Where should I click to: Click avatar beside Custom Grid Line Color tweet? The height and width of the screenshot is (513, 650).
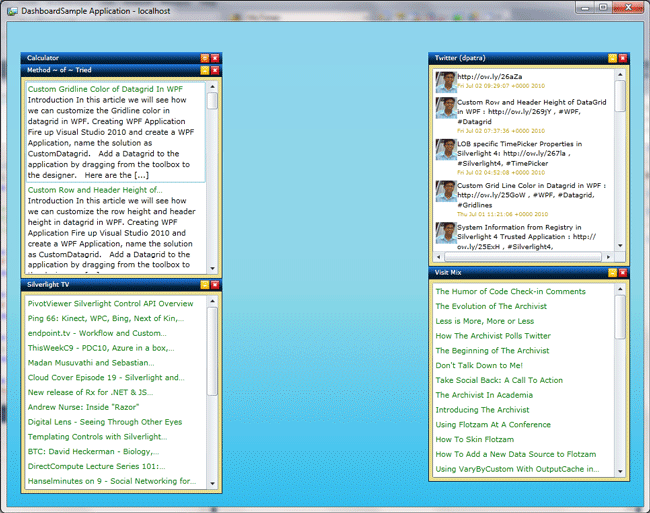click(x=446, y=191)
